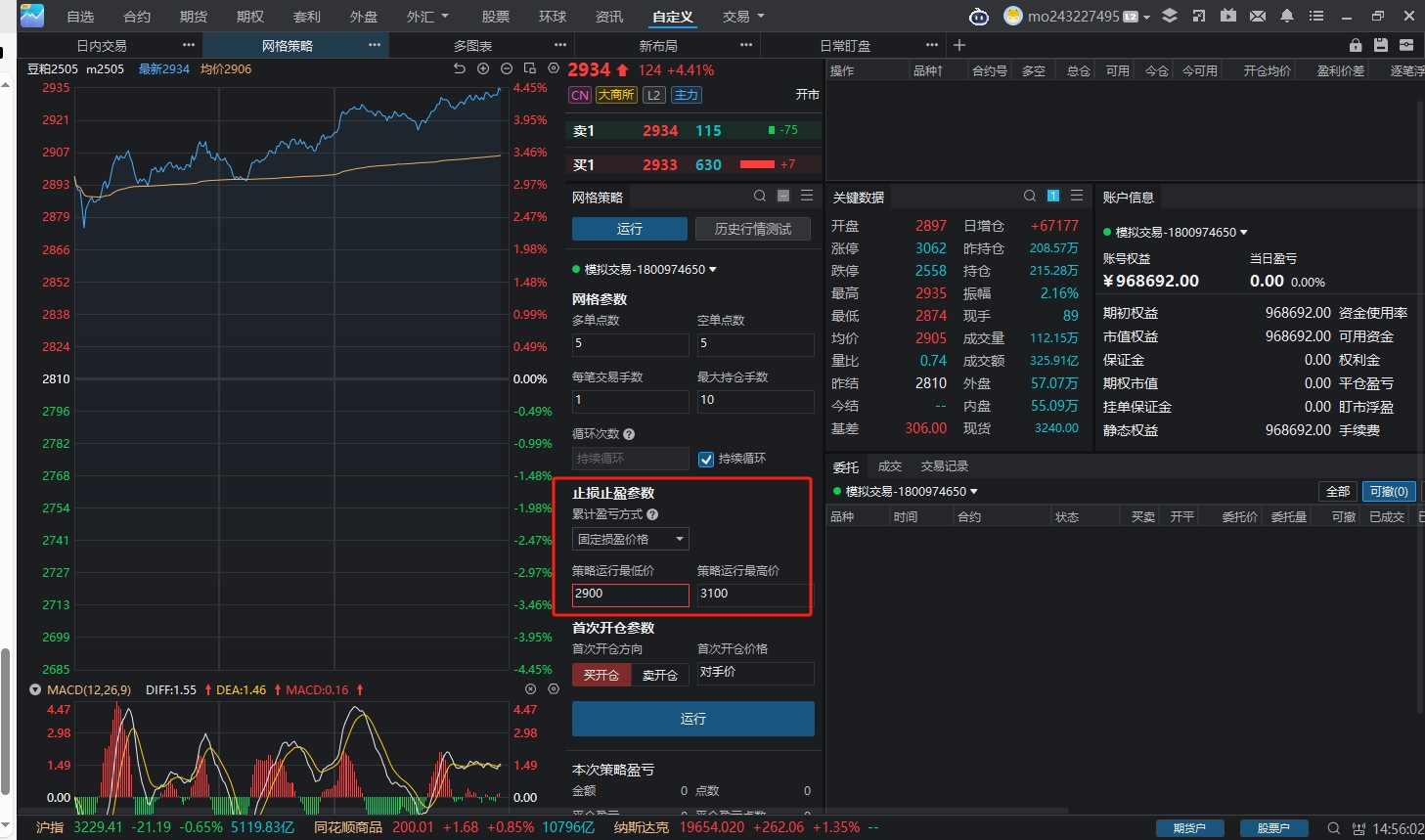Click help icon next to 循环次数
The width and height of the screenshot is (1425, 840).
click(x=629, y=434)
